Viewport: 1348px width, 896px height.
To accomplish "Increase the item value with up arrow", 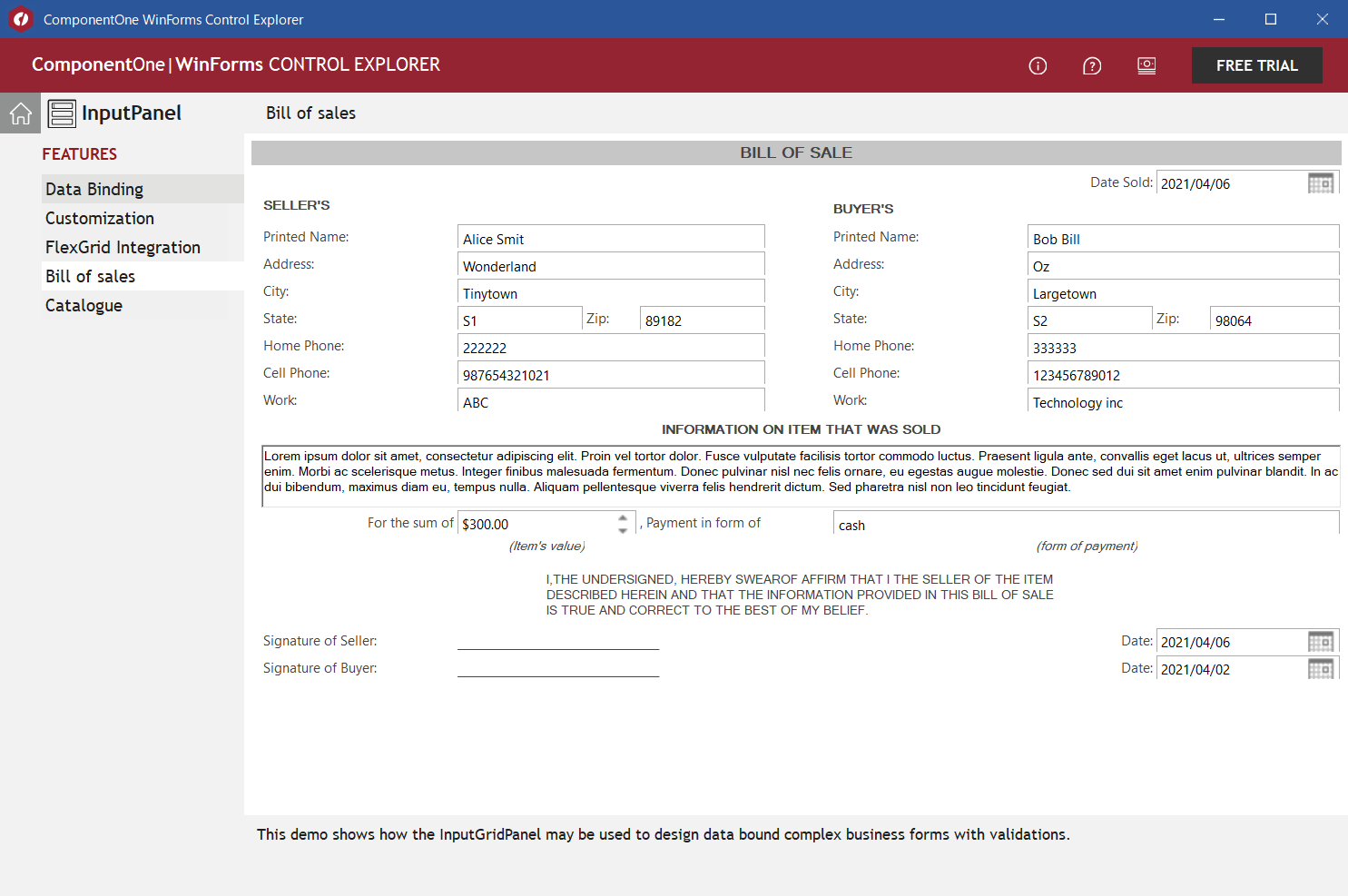I will tap(623, 517).
